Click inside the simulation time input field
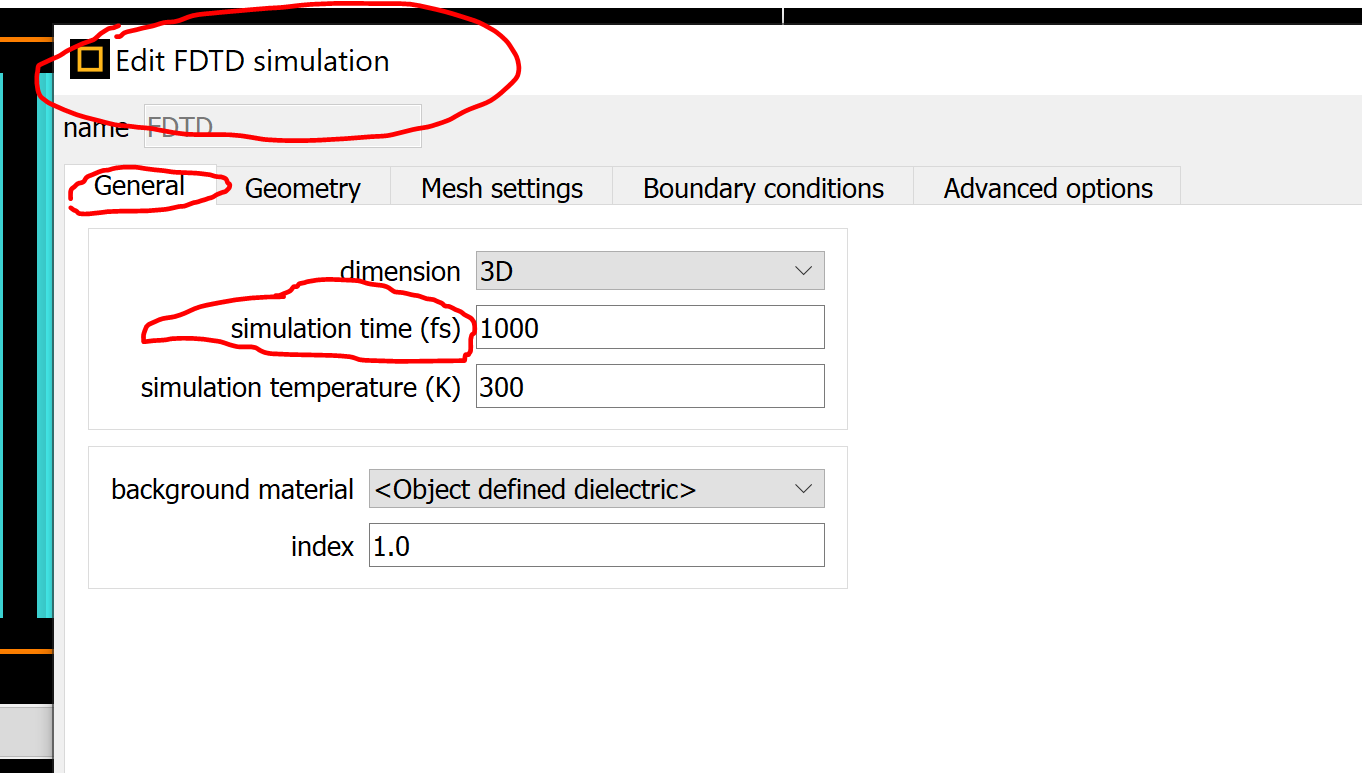 coord(650,328)
